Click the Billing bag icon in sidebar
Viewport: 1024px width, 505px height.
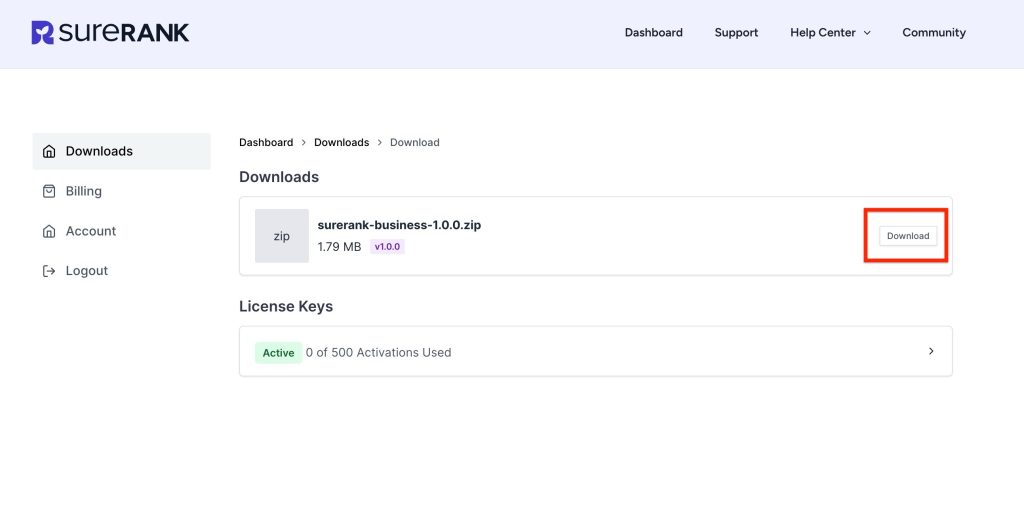49,191
